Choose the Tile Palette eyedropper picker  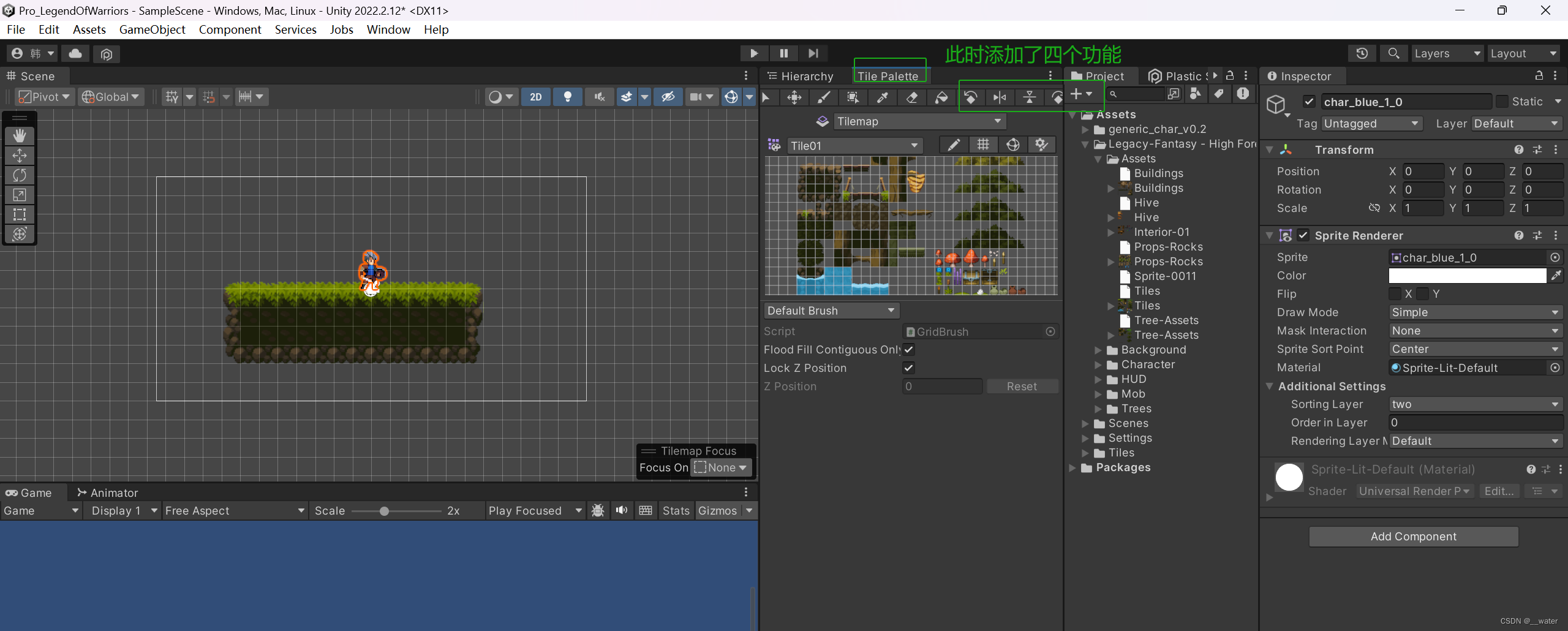(883, 97)
